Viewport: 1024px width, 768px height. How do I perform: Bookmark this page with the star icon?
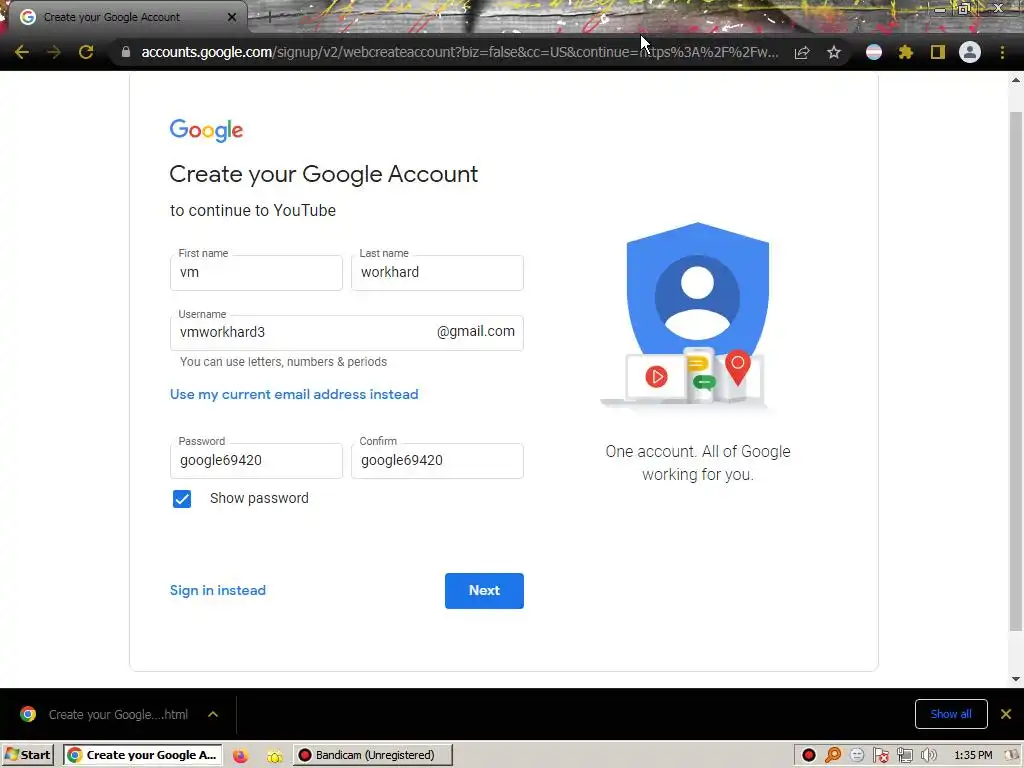point(834,52)
